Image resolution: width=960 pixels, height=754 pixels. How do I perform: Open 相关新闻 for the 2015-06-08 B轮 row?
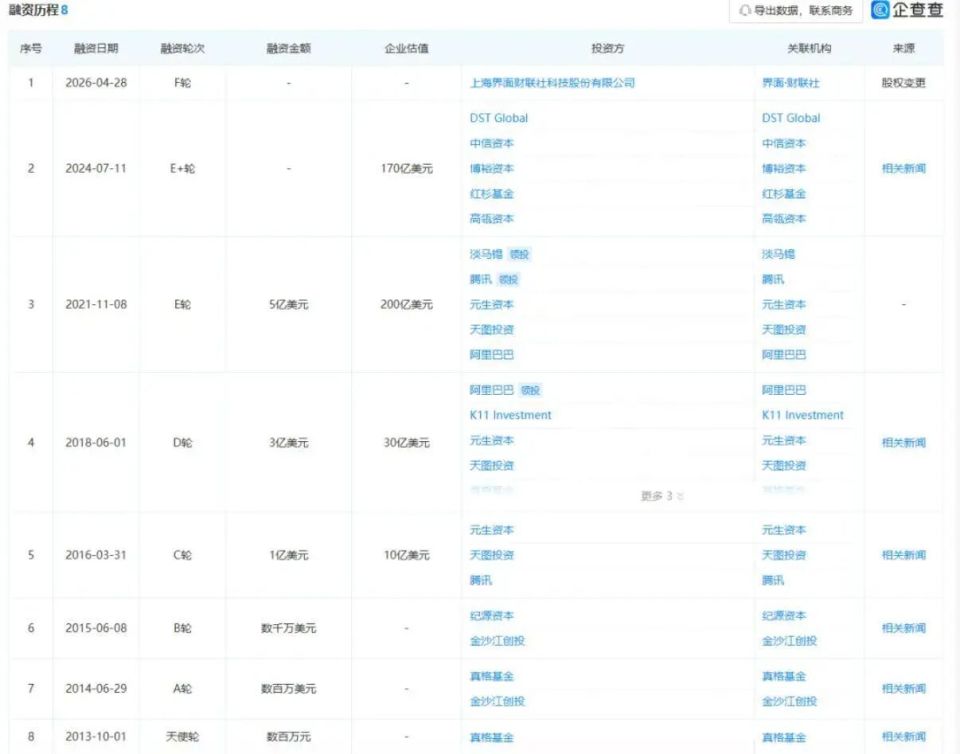[x=904, y=628]
